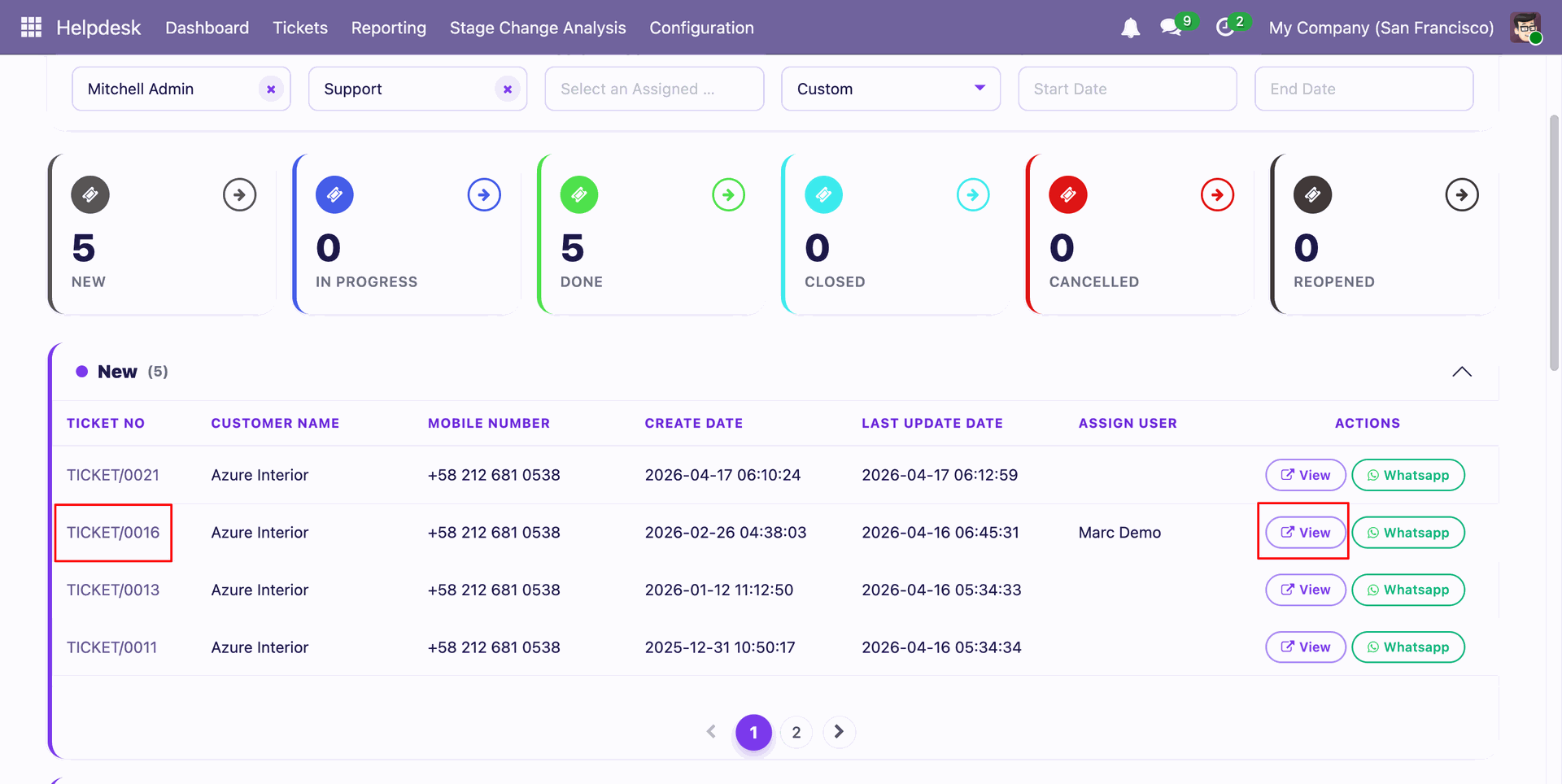Send Whatsapp for TICKET/0013
The image size is (1562, 784).
coord(1407,590)
